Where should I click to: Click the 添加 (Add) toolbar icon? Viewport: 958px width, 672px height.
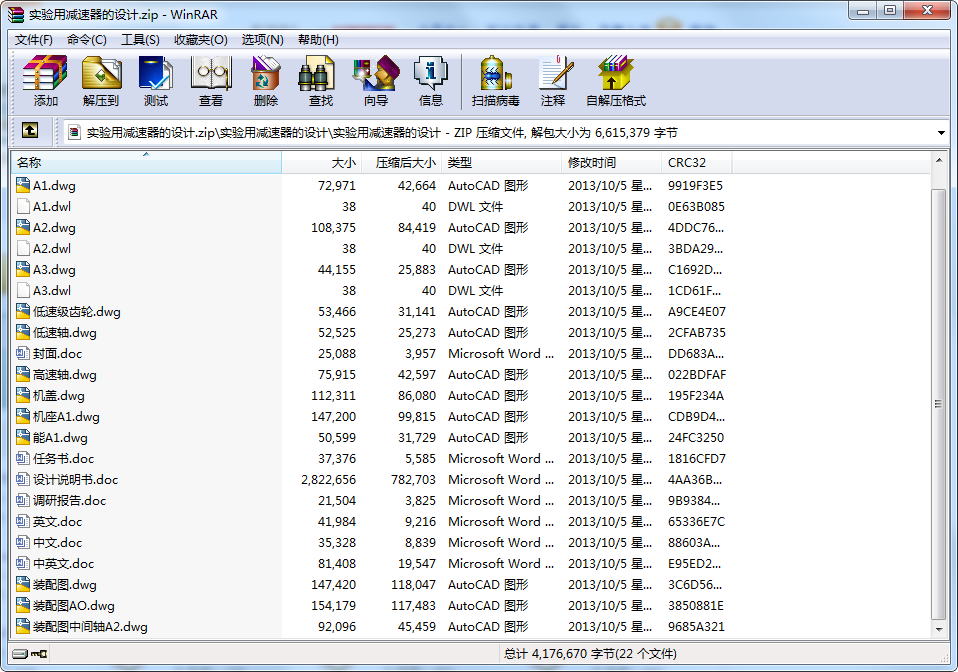pos(45,80)
